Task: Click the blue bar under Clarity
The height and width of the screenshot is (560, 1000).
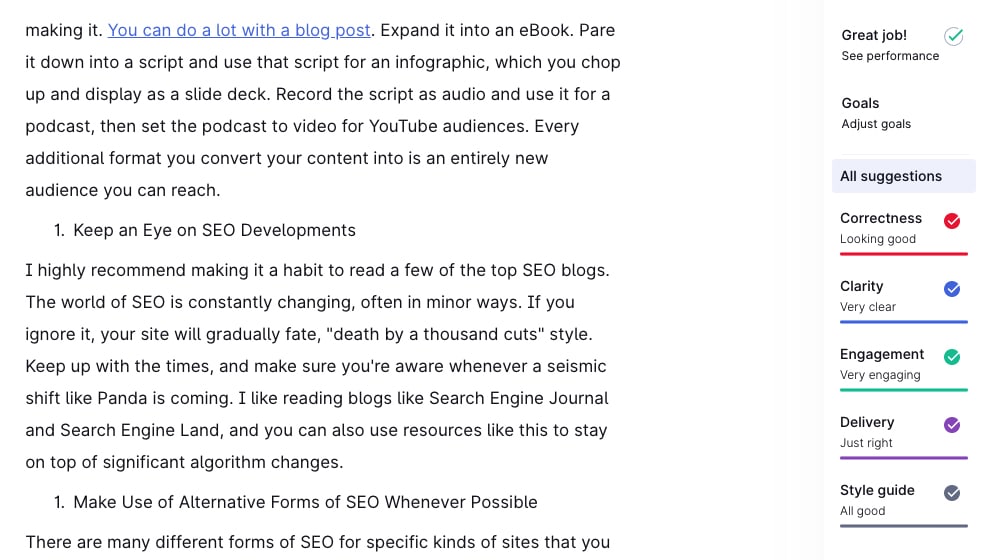Action: pos(904,322)
